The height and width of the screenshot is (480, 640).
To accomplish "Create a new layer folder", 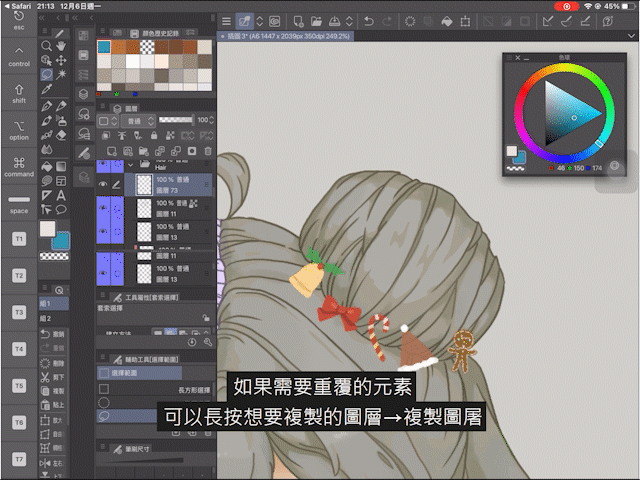I will point(144,151).
